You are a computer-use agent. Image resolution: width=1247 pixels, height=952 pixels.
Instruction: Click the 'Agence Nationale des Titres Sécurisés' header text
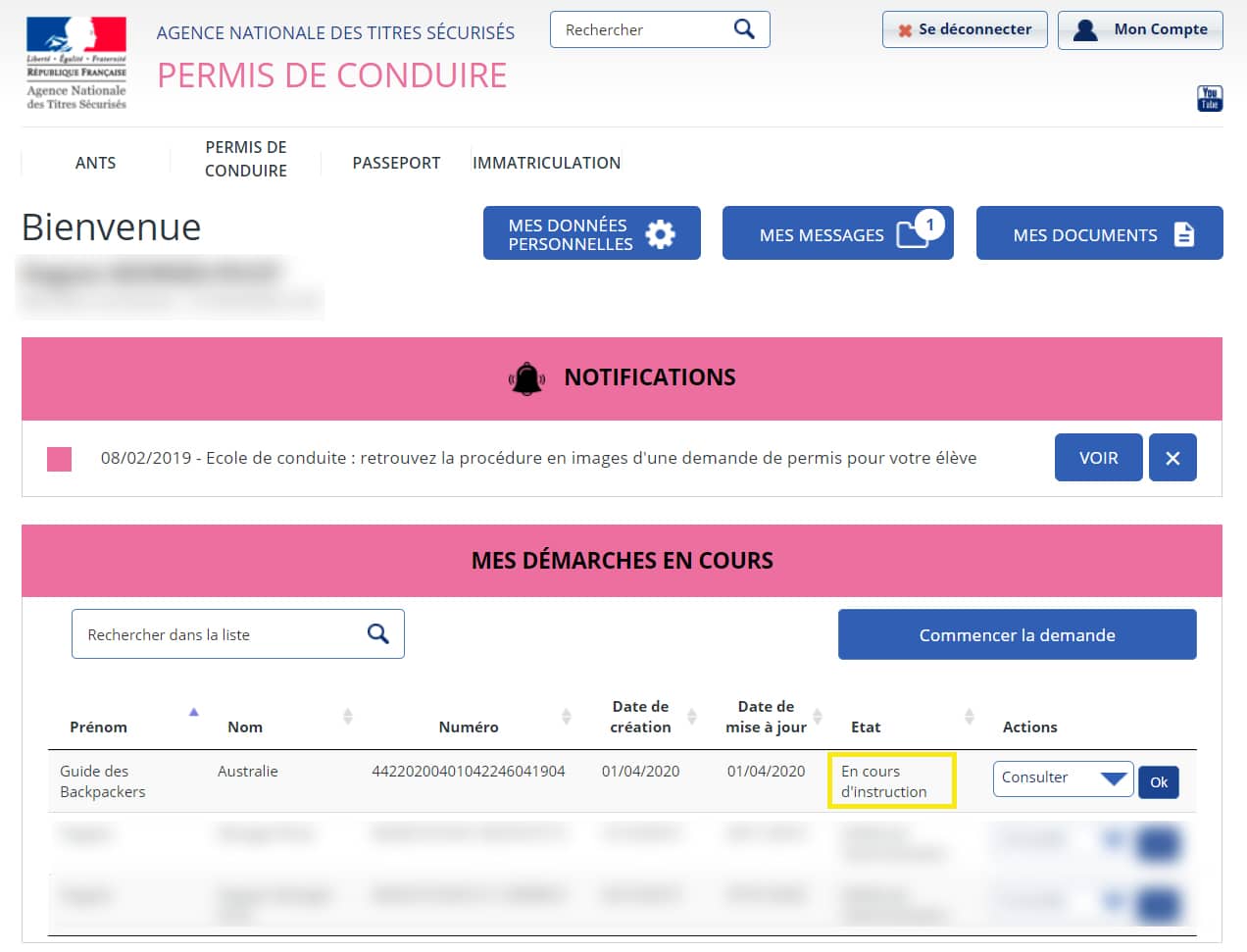335,33
